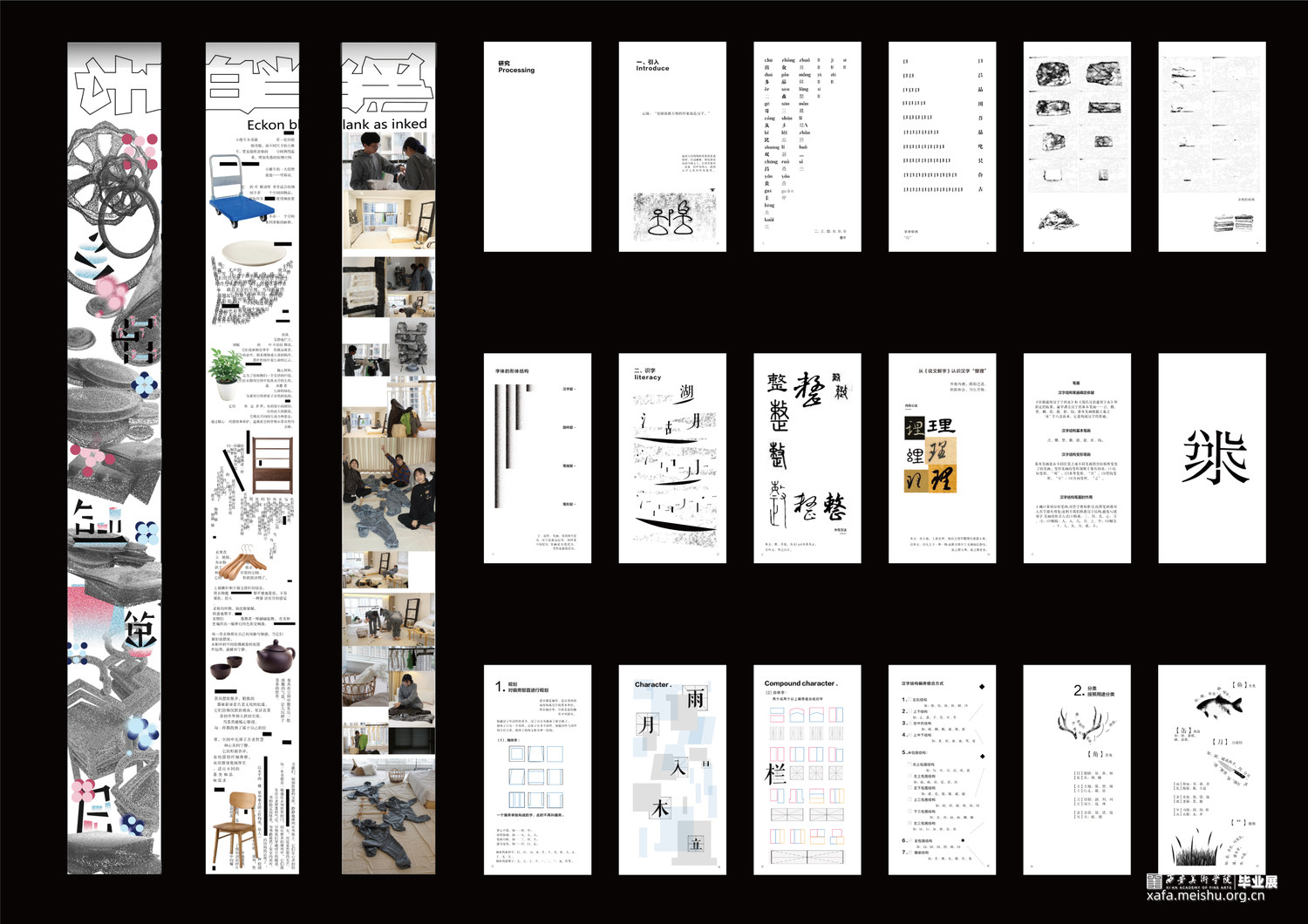Viewport: 1308px width, 924px height.
Task: Select the green potted plant picture
Action: click(x=226, y=368)
